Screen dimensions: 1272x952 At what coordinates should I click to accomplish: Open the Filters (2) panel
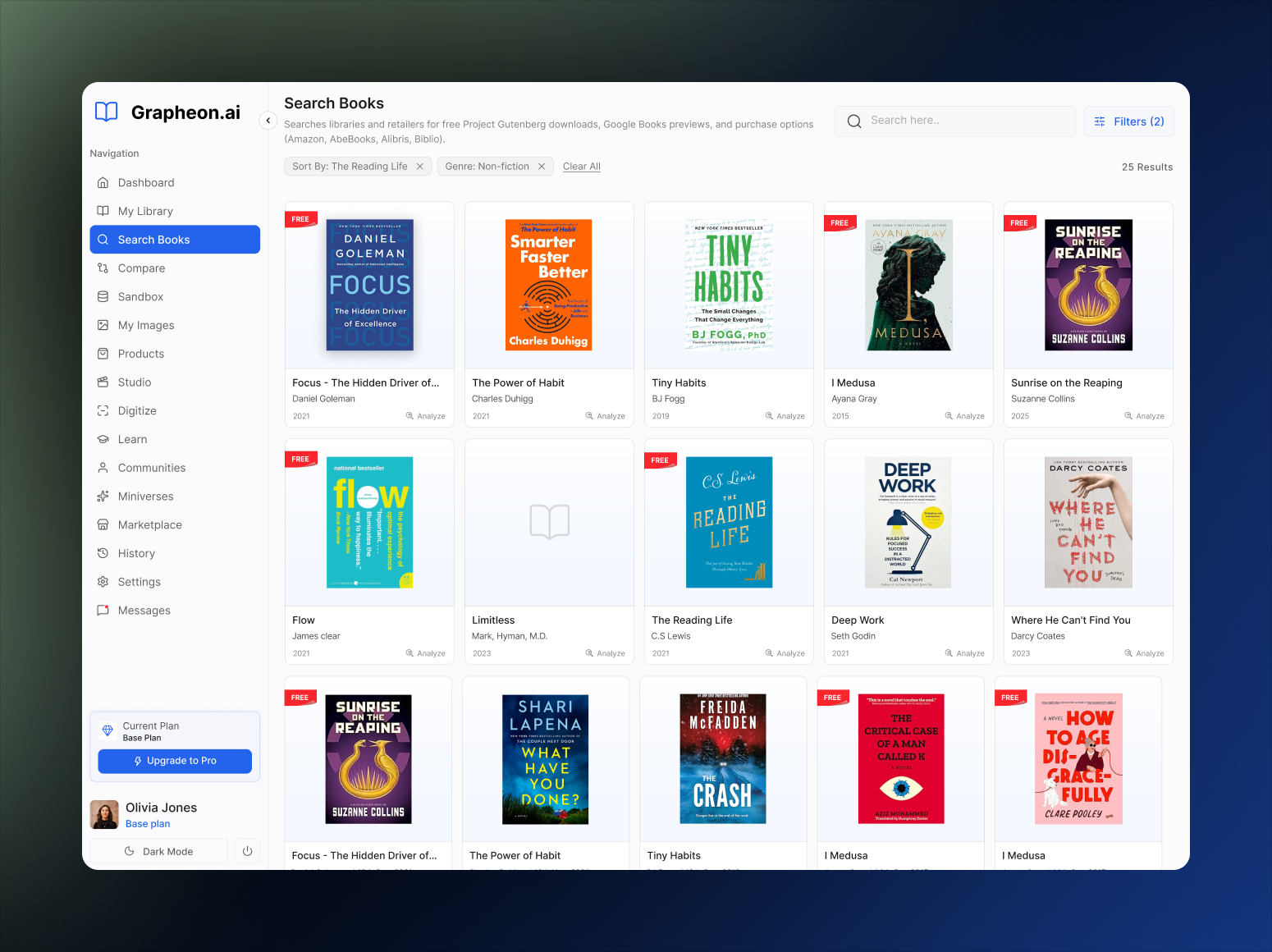click(x=1129, y=121)
